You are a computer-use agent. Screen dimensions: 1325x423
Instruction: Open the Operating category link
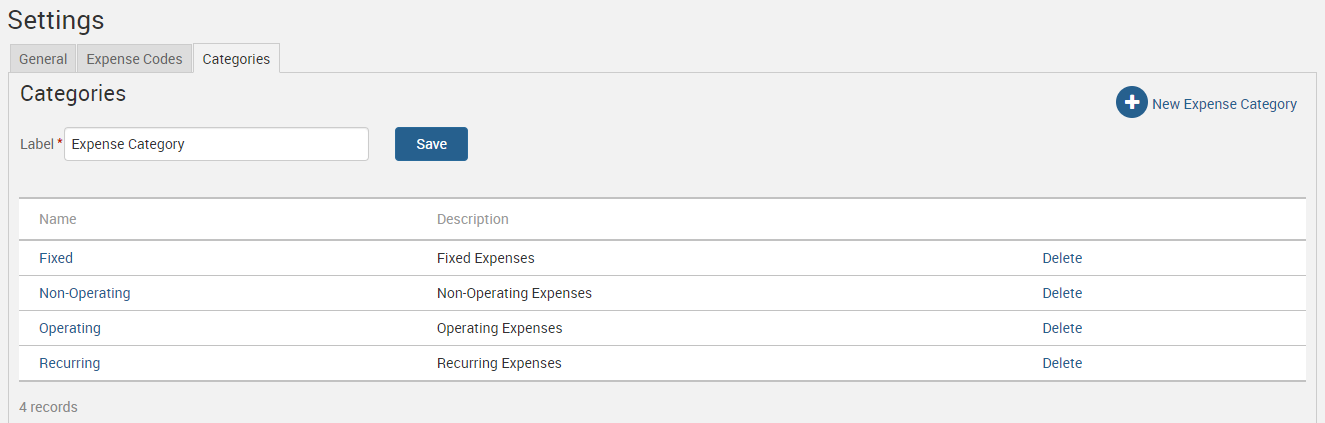coord(70,328)
